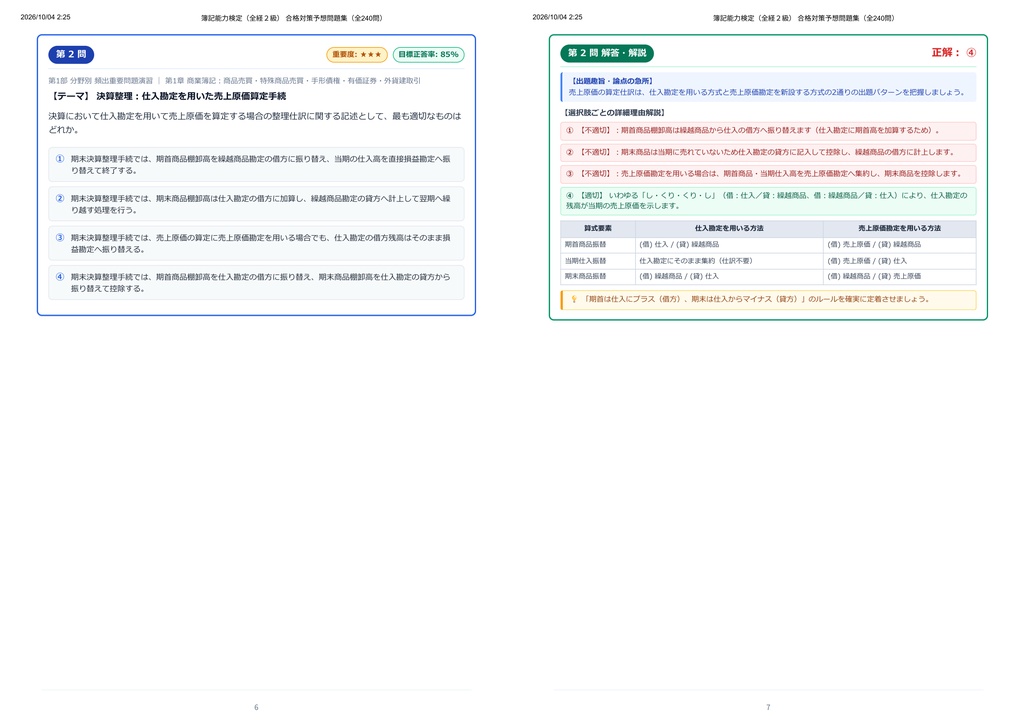Select answer option ③ in question 2
The image size is (1024, 724).
click(256, 243)
